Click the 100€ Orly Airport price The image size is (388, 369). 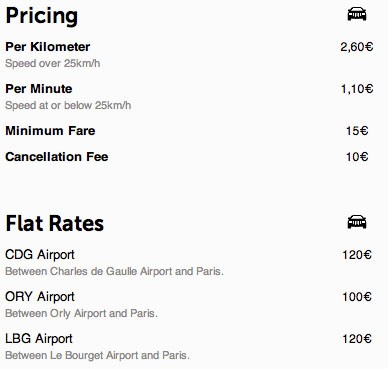tap(357, 297)
